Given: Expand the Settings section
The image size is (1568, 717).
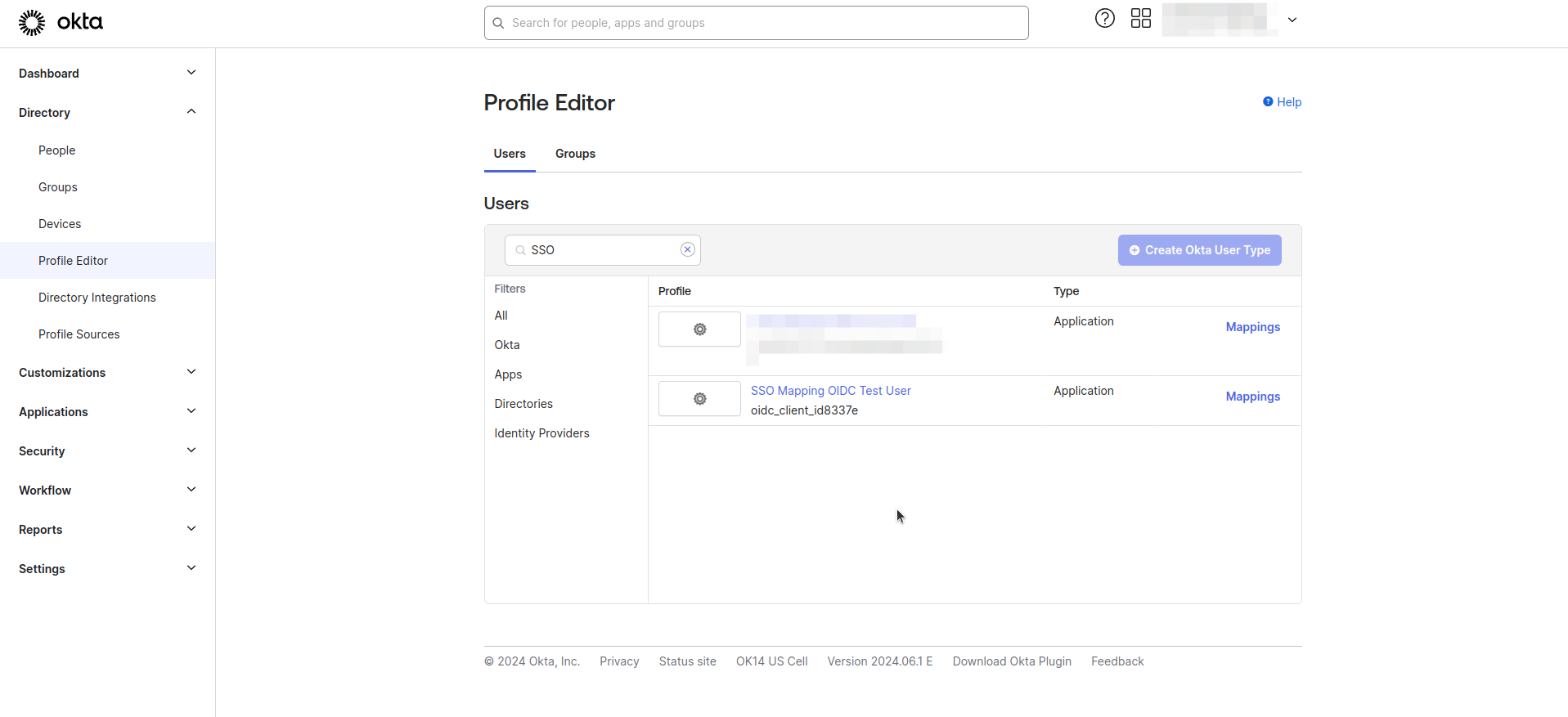Looking at the screenshot, I should (107, 568).
